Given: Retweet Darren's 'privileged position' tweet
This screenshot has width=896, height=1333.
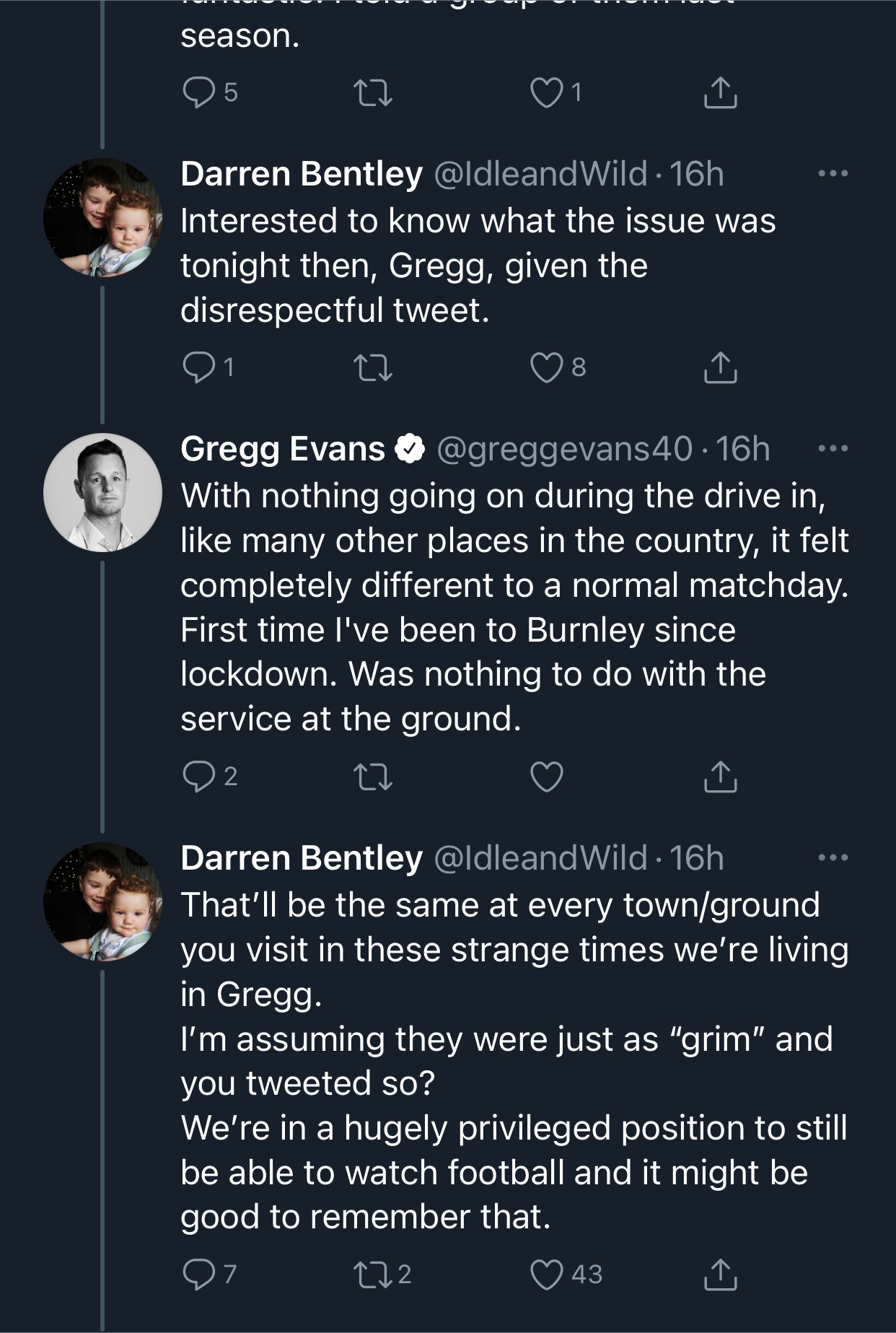Looking at the screenshot, I should click(373, 1275).
